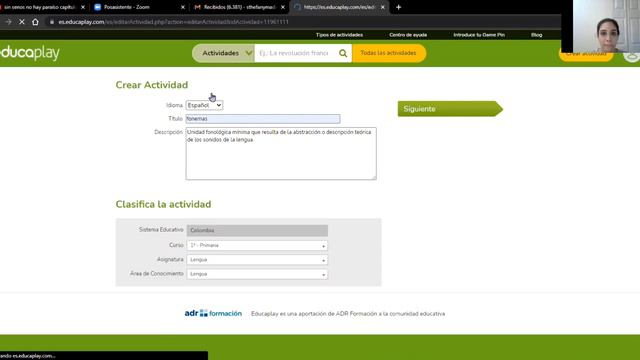The width and height of the screenshot is (640, 360).
Task: Click the Descripción resize handle corner
Action: click(x=374, y=177)
